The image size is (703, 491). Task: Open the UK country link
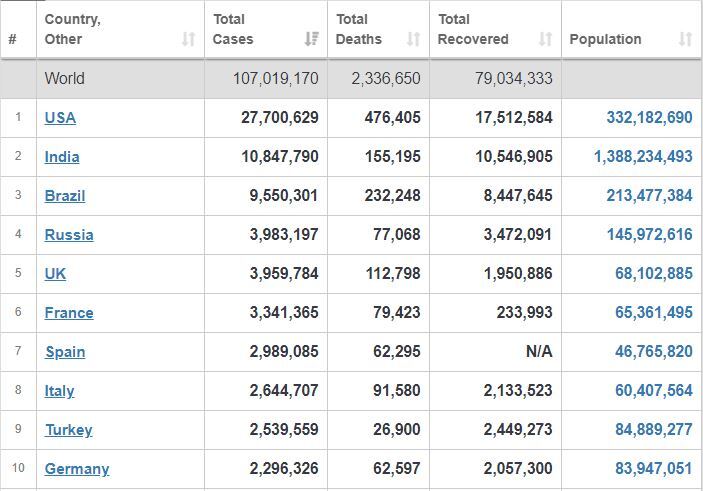point(55,274)
